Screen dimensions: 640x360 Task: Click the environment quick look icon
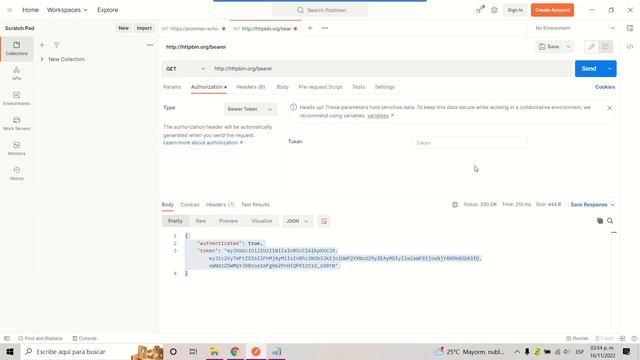tap(630, 28)
